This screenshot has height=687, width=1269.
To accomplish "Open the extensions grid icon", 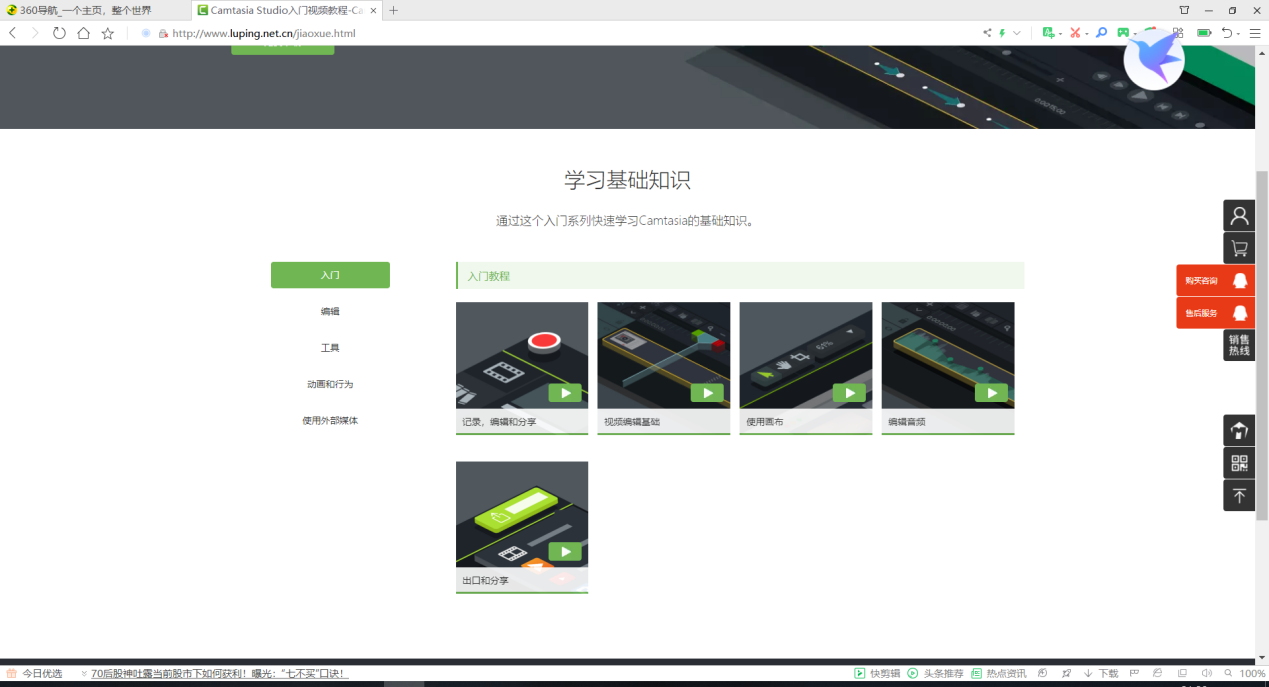I will [1178, 33].
